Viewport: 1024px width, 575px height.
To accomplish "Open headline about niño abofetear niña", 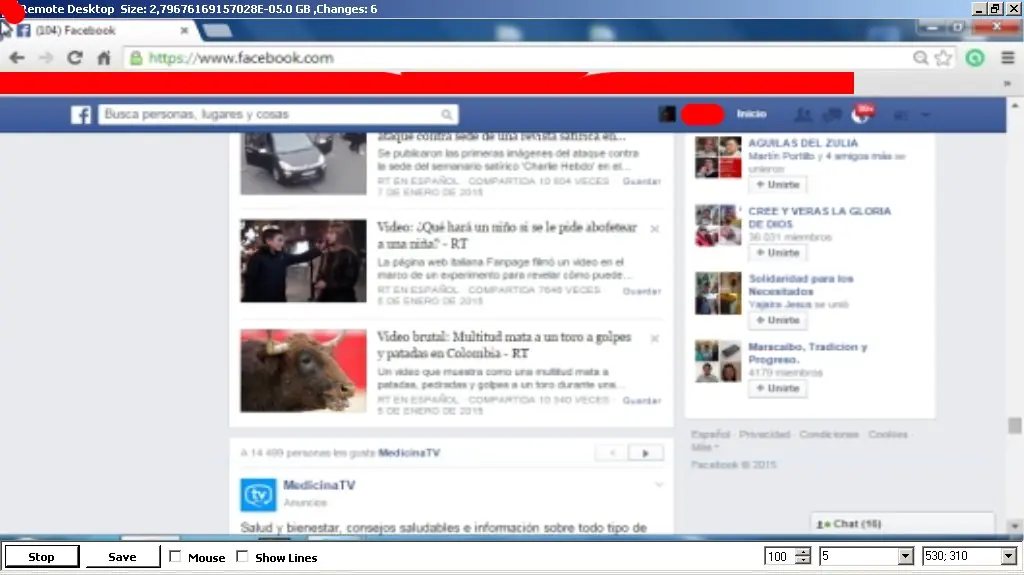I will point(507,235).
